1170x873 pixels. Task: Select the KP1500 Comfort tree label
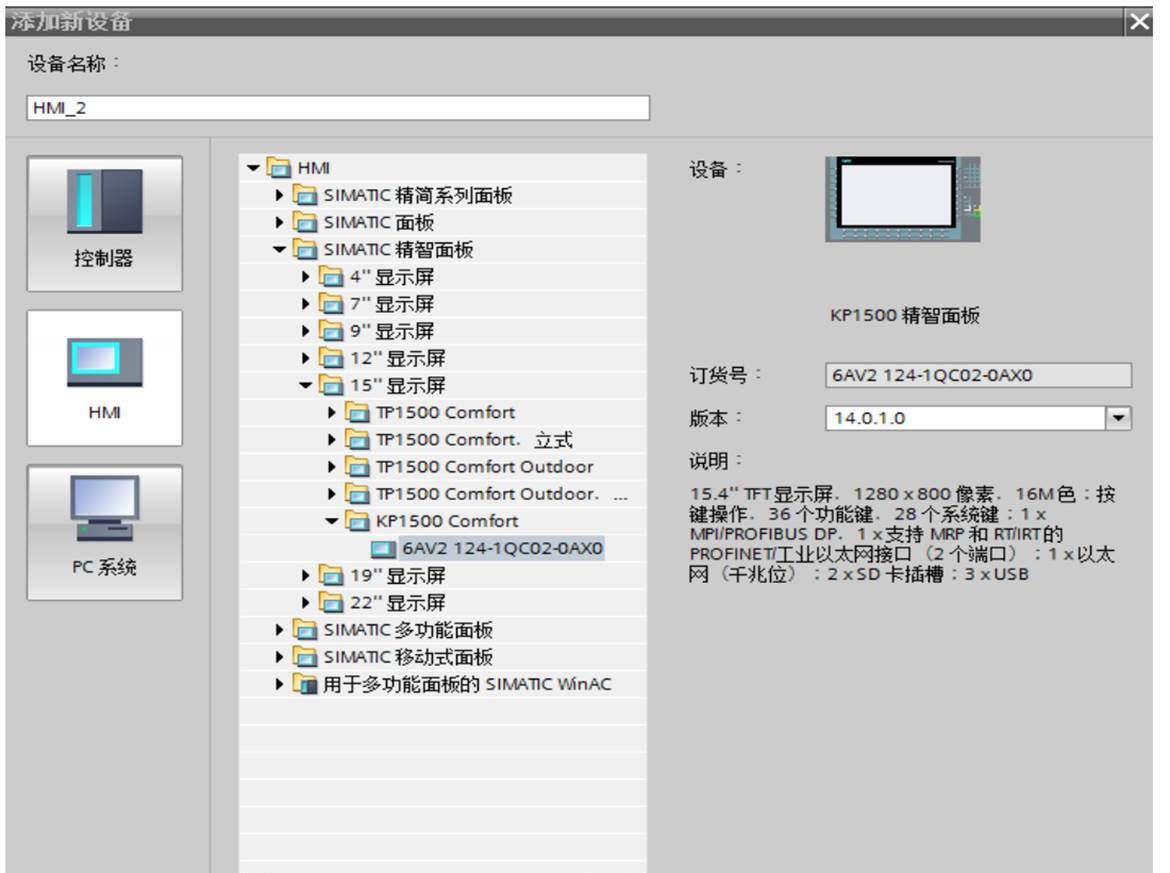coord(446,521)
